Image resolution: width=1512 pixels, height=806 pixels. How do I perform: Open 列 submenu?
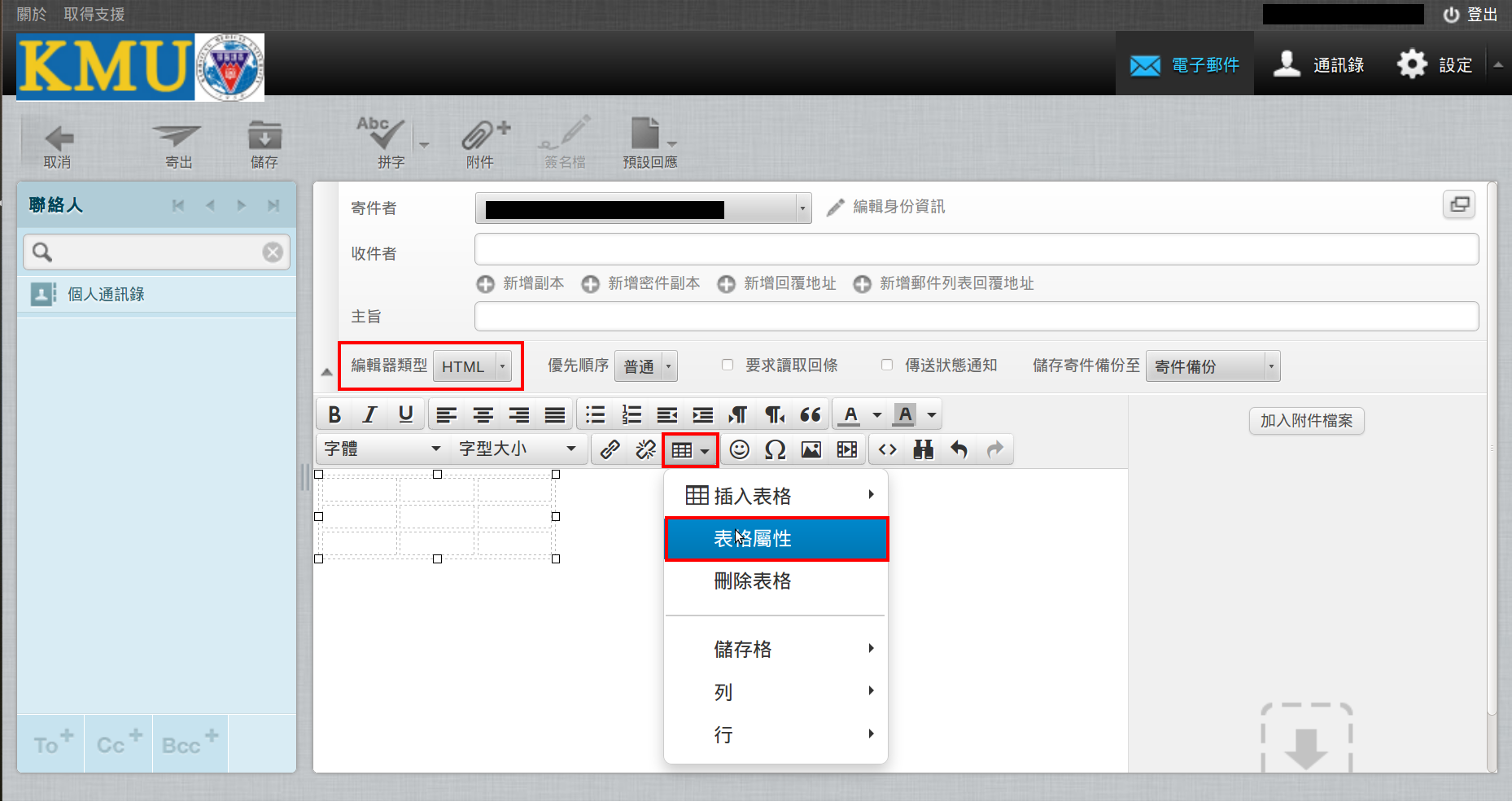click(x=776, y=692)
